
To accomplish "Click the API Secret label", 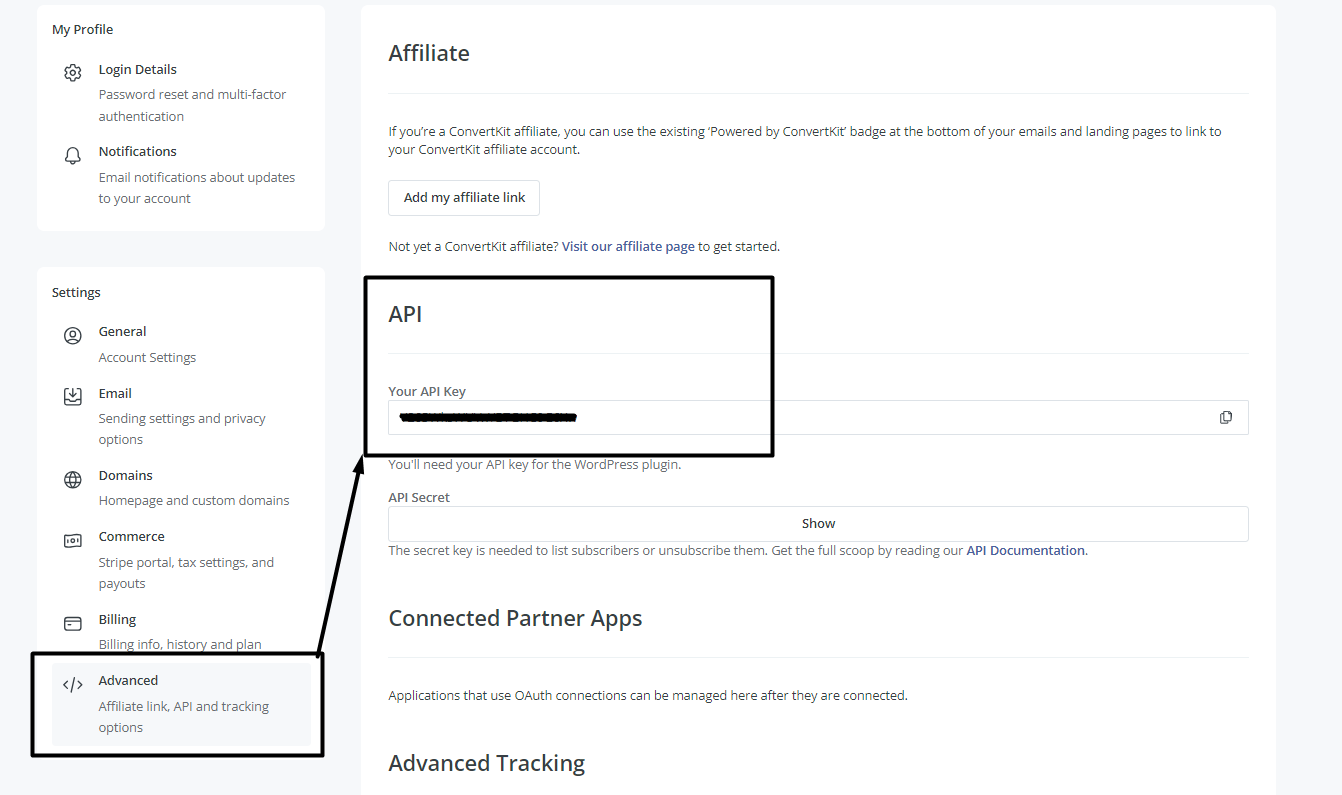I will coord(419,498).
